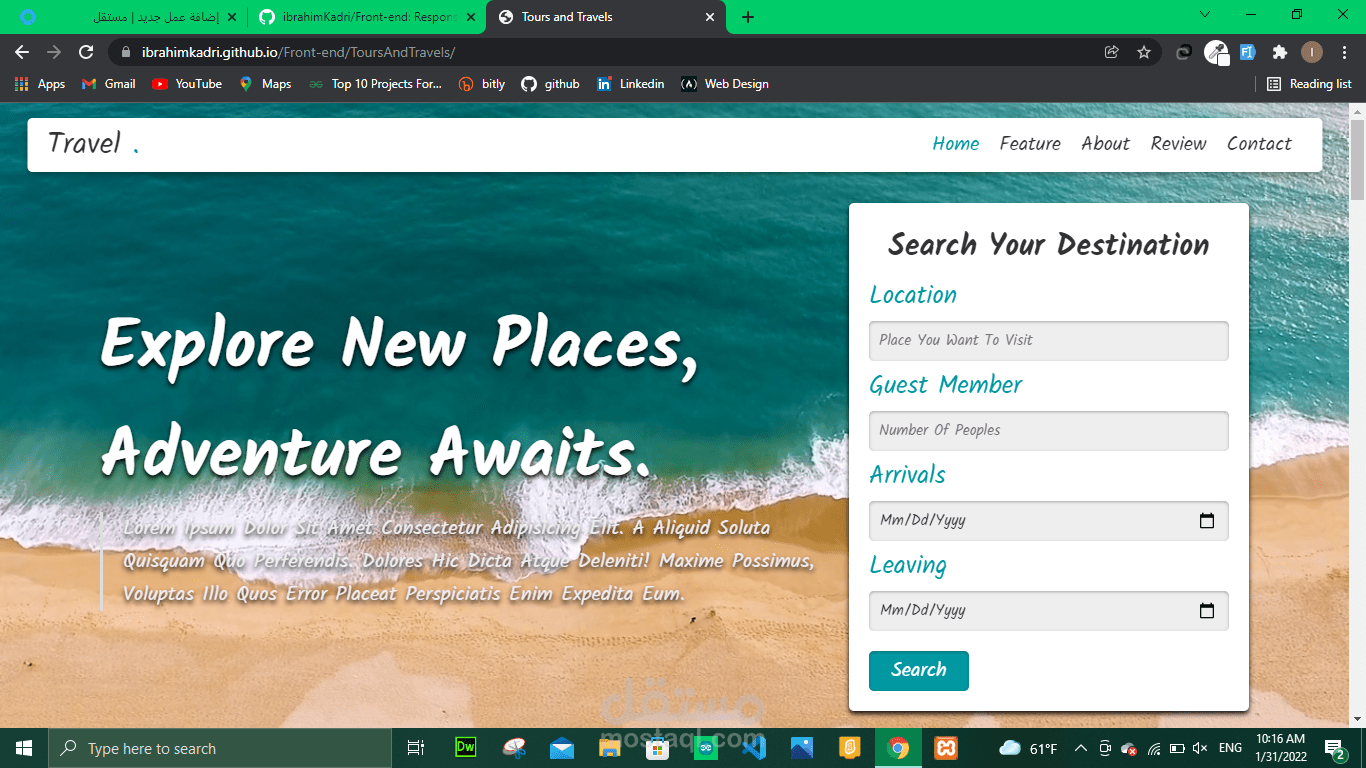
Task: Open the Maps bookmark
Action: point(265,84)
